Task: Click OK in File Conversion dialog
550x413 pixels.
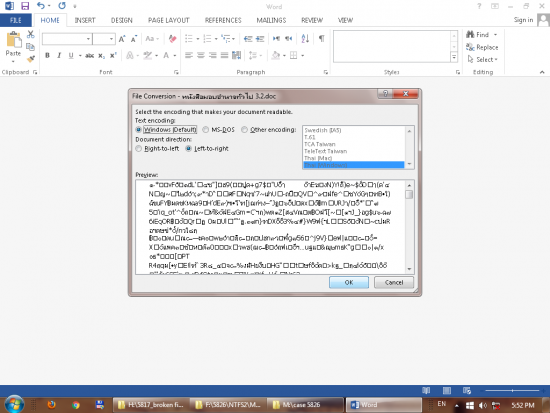Action: coord(349,282)
